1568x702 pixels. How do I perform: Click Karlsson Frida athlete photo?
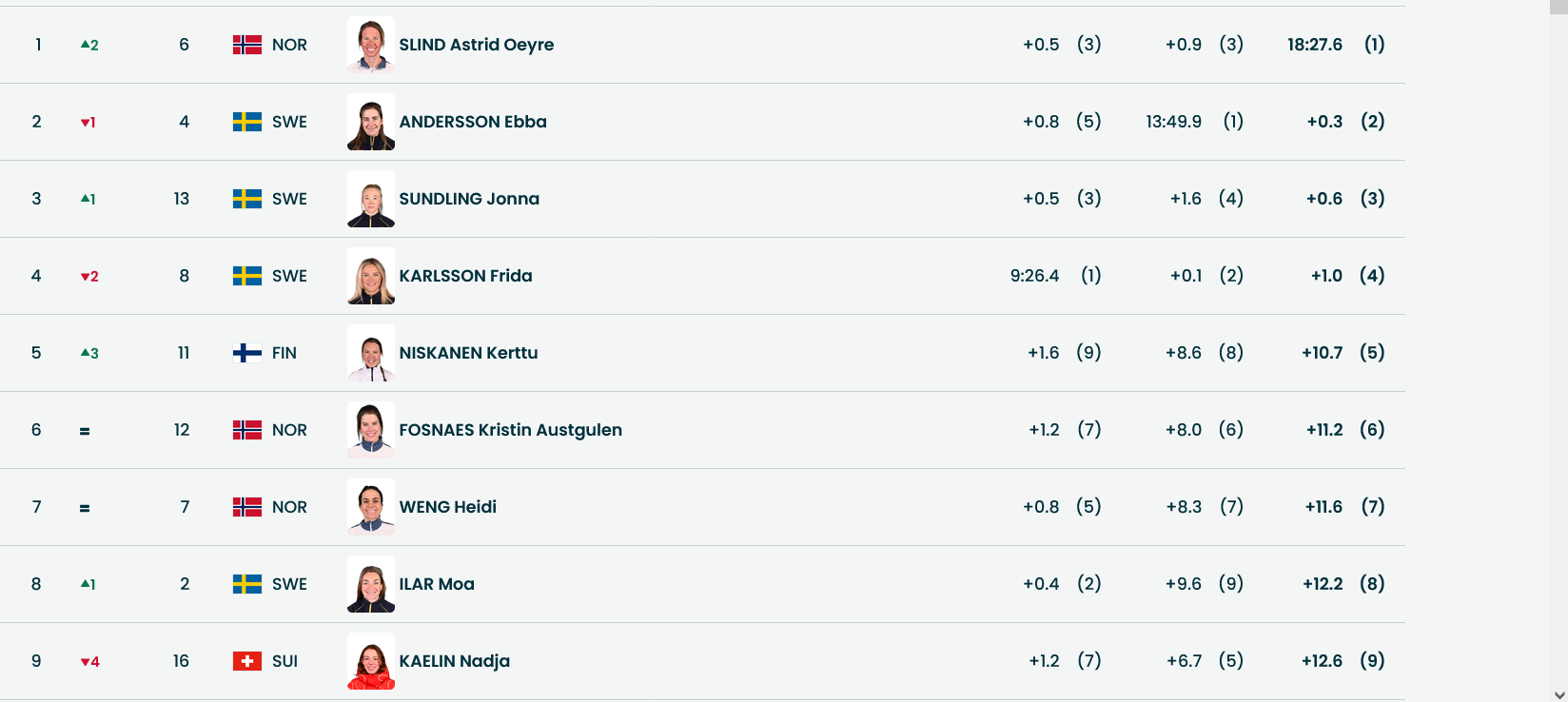tap(371, 276)
